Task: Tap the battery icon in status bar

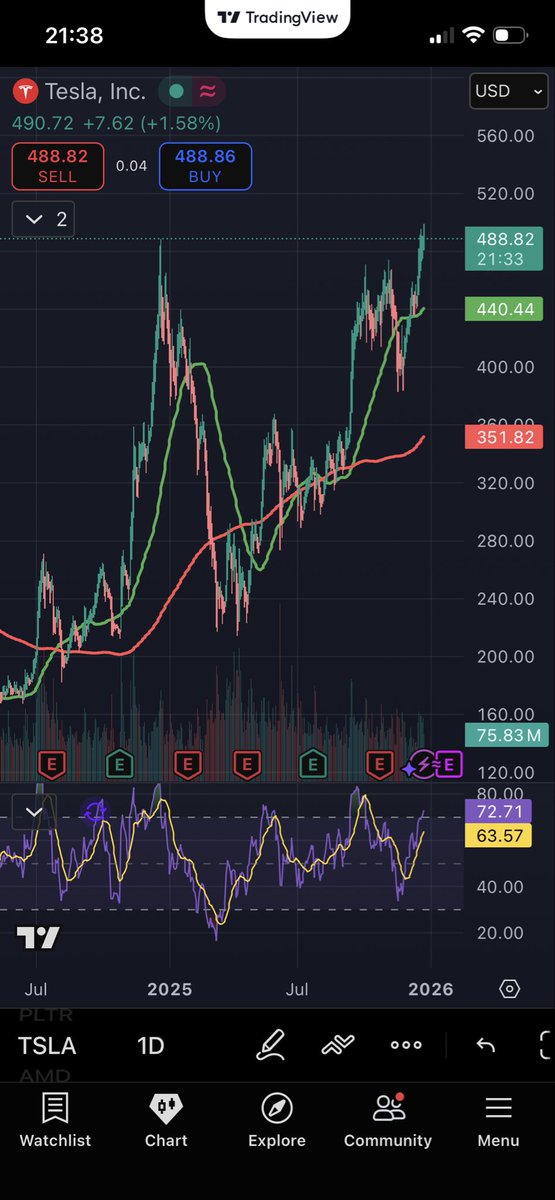Action: [x=510, y=36]
